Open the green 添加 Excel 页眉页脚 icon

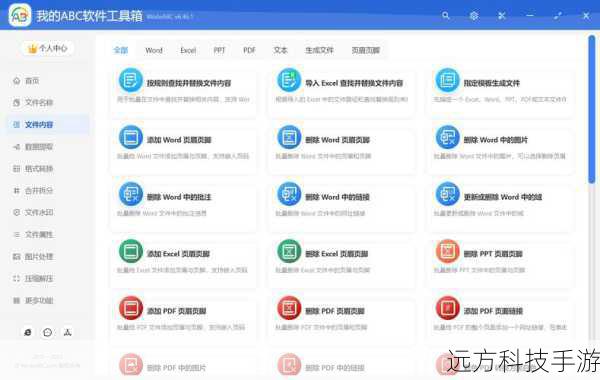(131, 251)
